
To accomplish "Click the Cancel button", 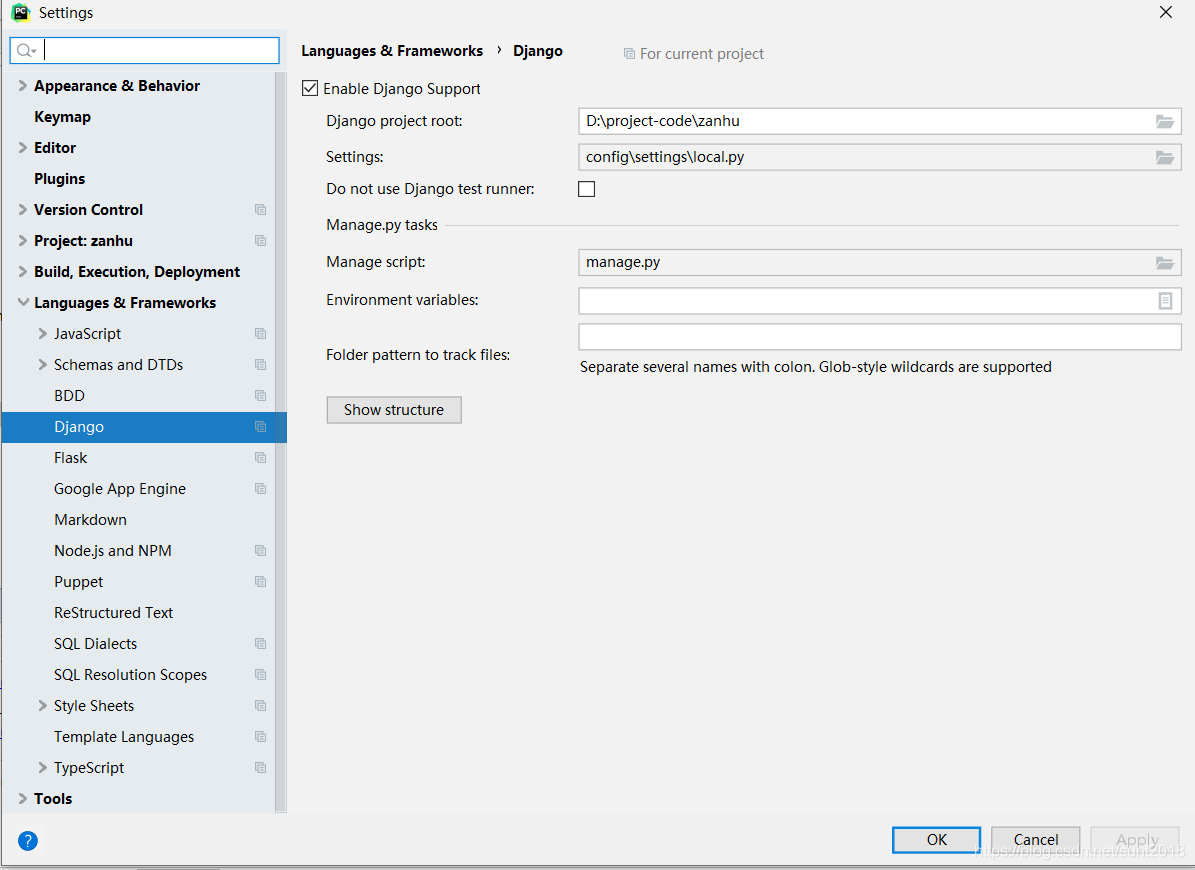I will (x=1036, y=840).
